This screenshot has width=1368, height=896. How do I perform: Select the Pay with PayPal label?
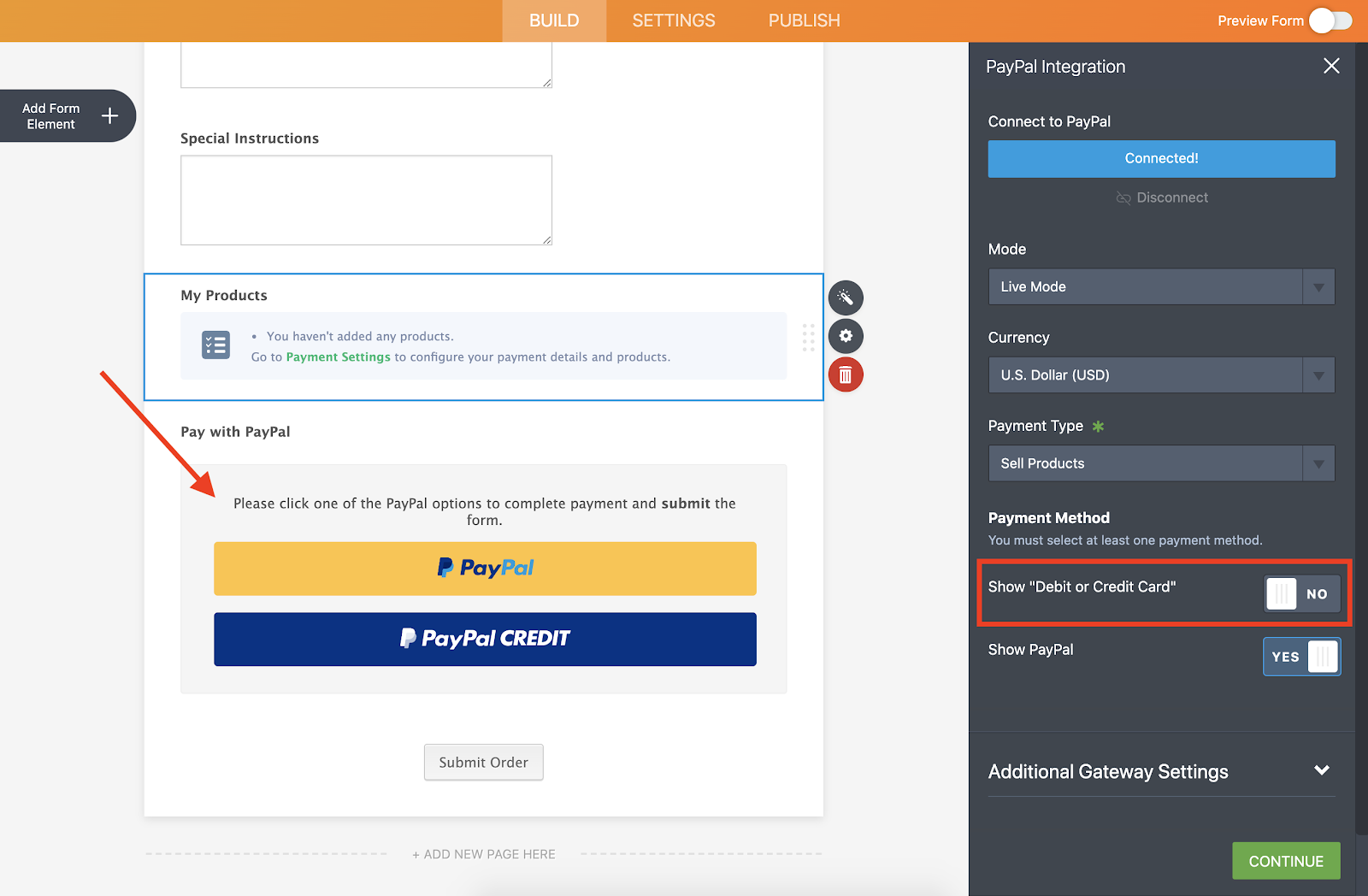click(x=235, y=432)
